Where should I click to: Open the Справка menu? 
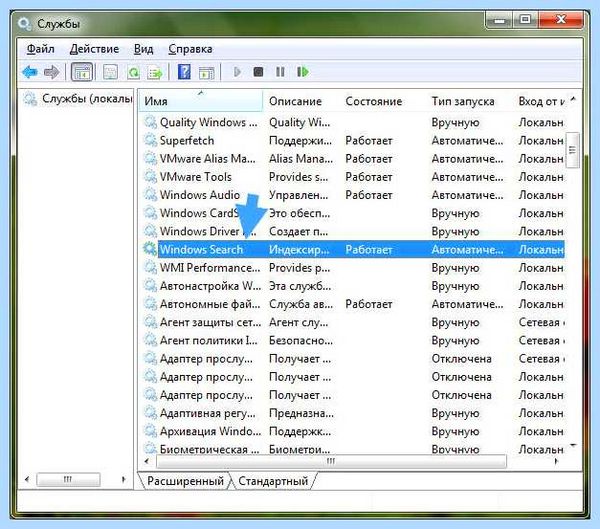[x=190, y=49]
